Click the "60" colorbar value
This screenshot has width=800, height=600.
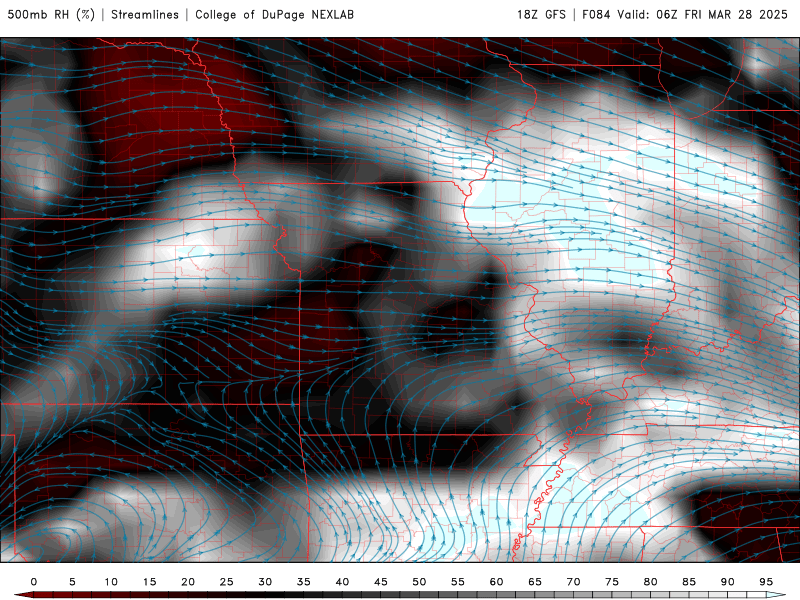point(496,582)
